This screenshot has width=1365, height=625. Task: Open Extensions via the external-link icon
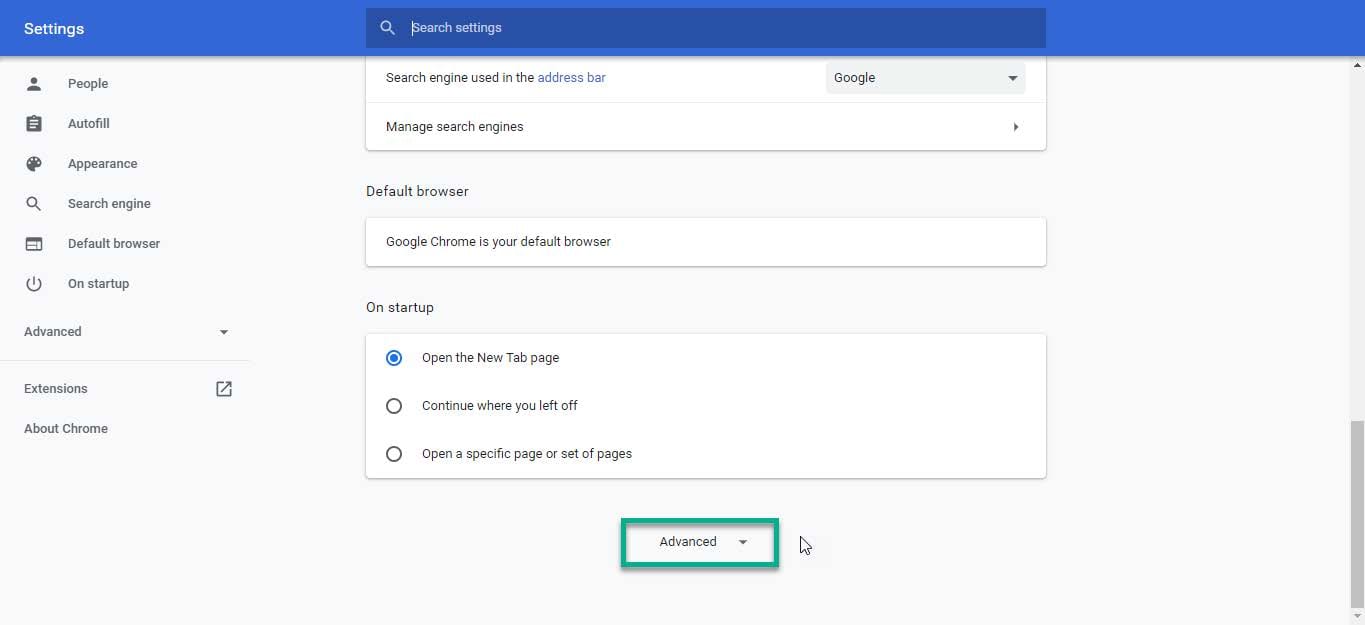pos(223,389)
